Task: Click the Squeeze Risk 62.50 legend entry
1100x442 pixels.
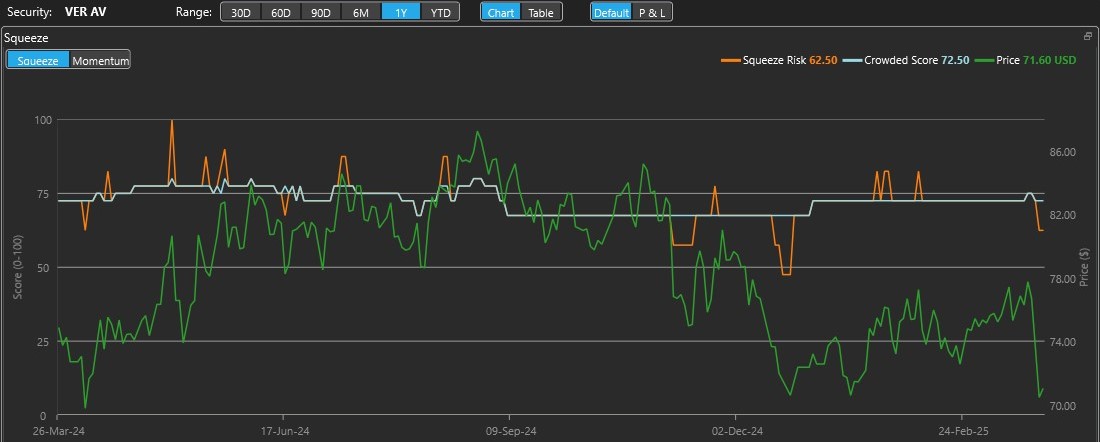Action: pos(779,60)
